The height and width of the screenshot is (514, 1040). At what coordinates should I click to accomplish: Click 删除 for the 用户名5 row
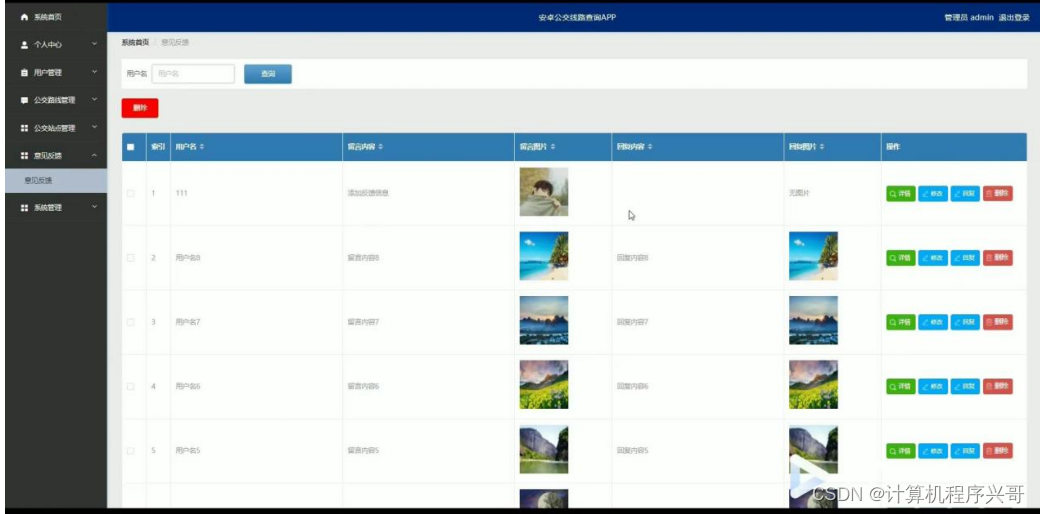click(x=998, y=450)
